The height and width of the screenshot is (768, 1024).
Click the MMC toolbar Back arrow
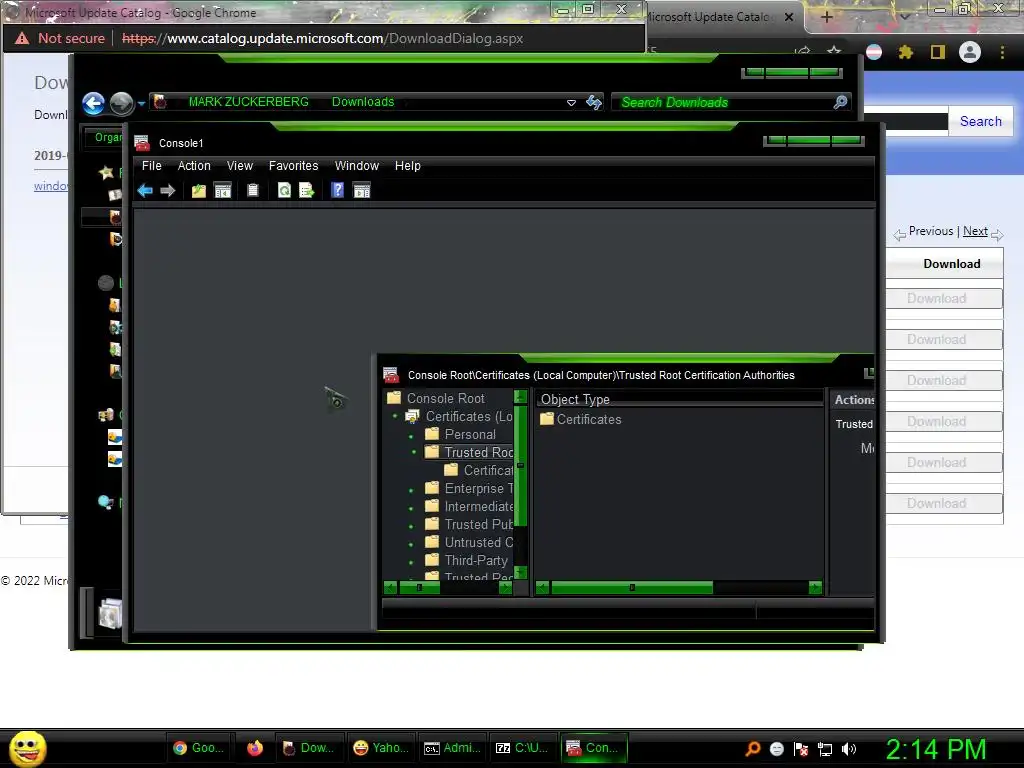pyautogui.click(x=145, y=190)
